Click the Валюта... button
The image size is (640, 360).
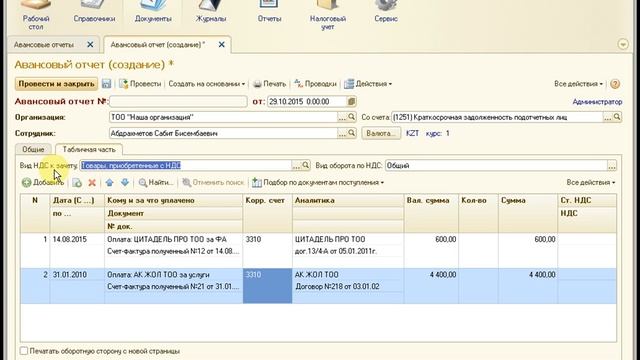[x=381, y=133]
